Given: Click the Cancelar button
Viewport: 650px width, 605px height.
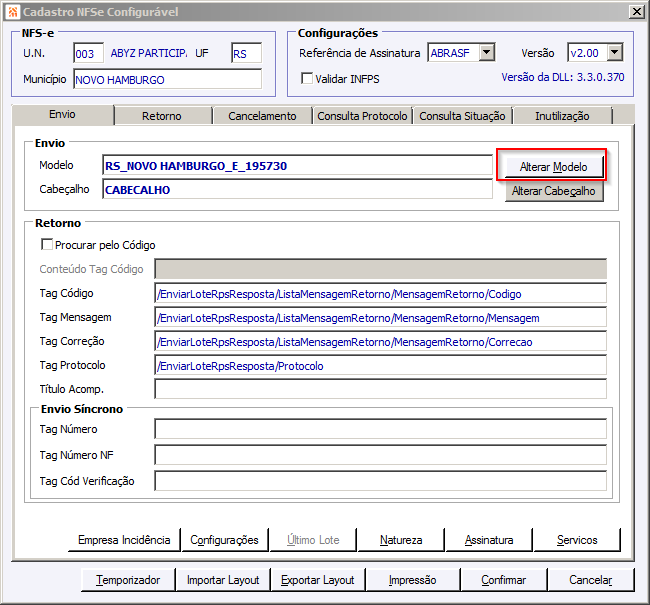Looking at the screenshot, I should (x=591, y=580).
